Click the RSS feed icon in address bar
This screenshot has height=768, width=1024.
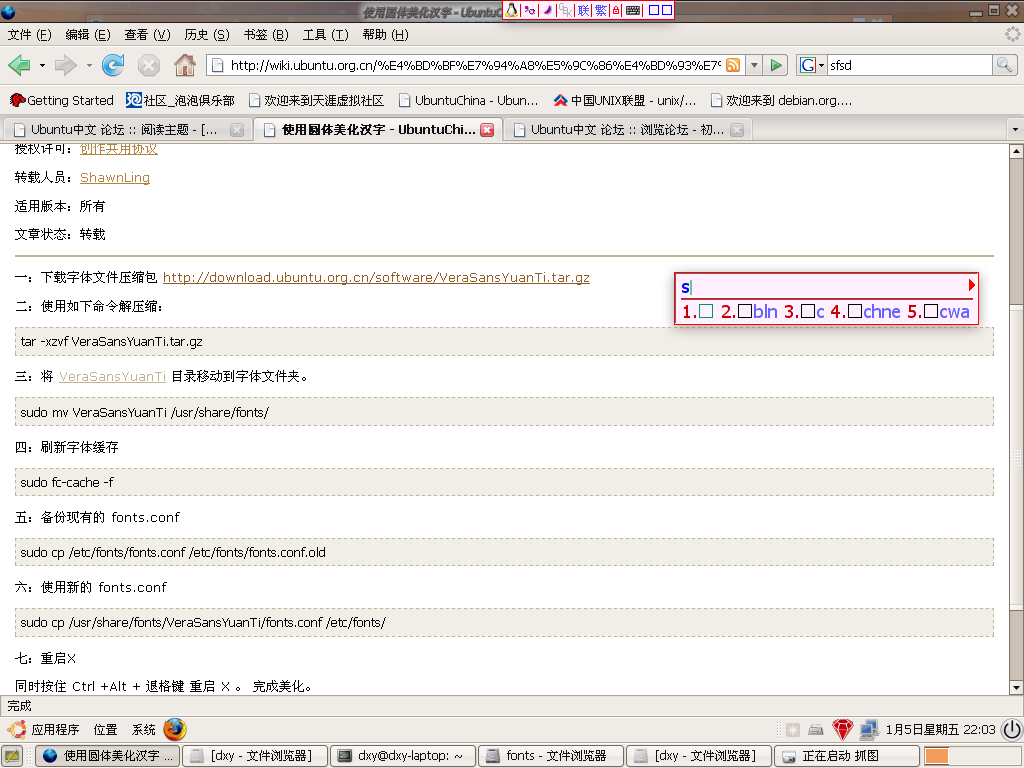click(x=733, y=65)
